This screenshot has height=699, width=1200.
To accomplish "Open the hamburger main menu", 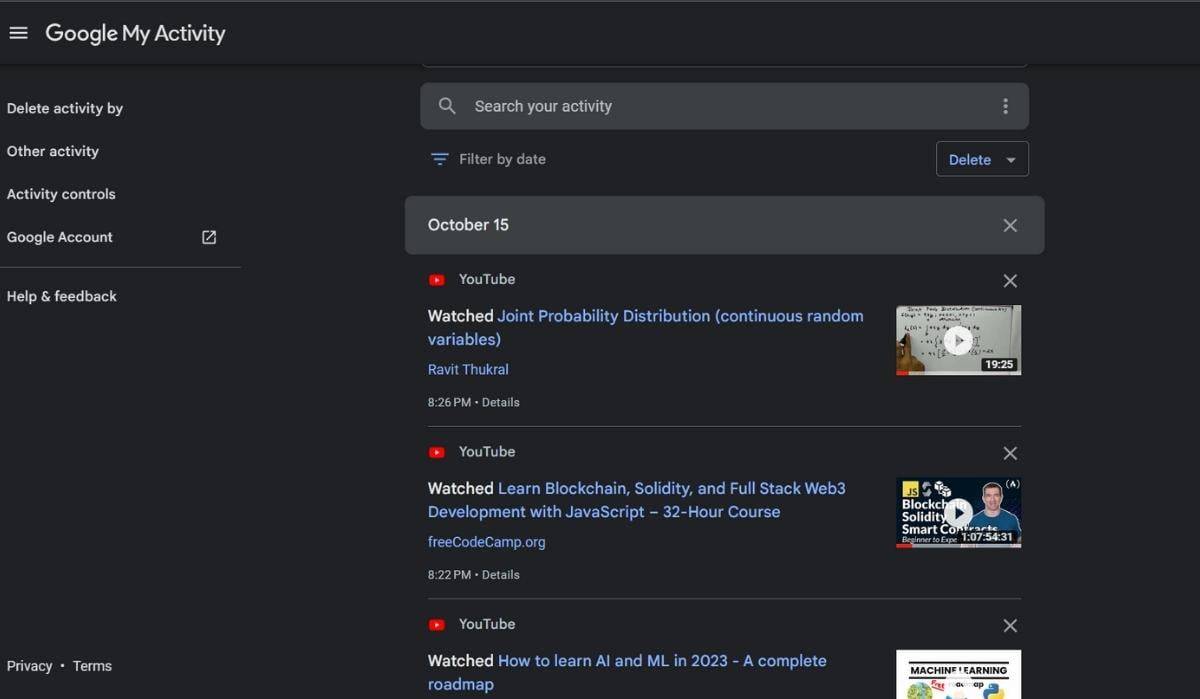I will 18,33.
